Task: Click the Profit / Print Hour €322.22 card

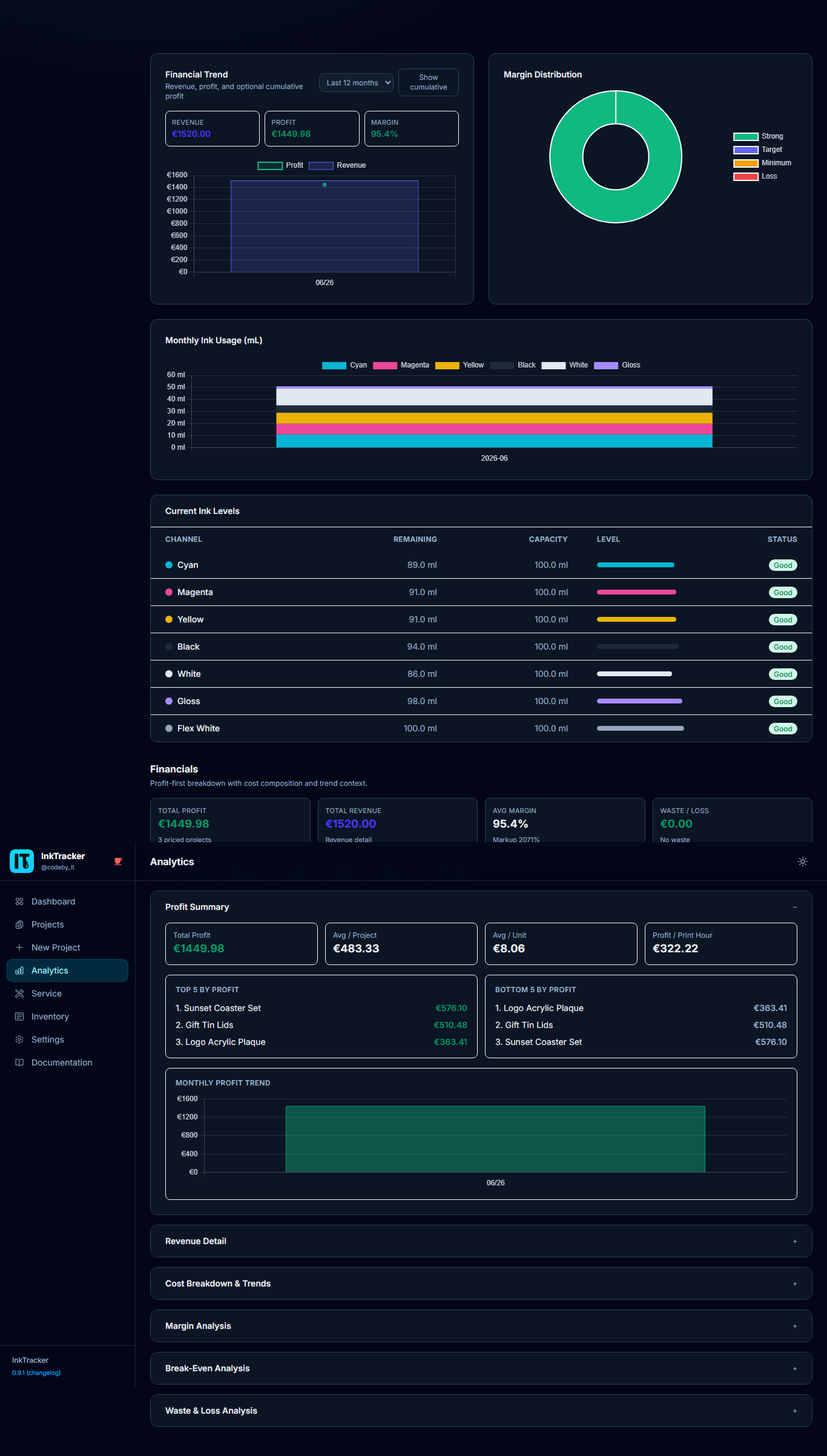Action: (720, 944)
